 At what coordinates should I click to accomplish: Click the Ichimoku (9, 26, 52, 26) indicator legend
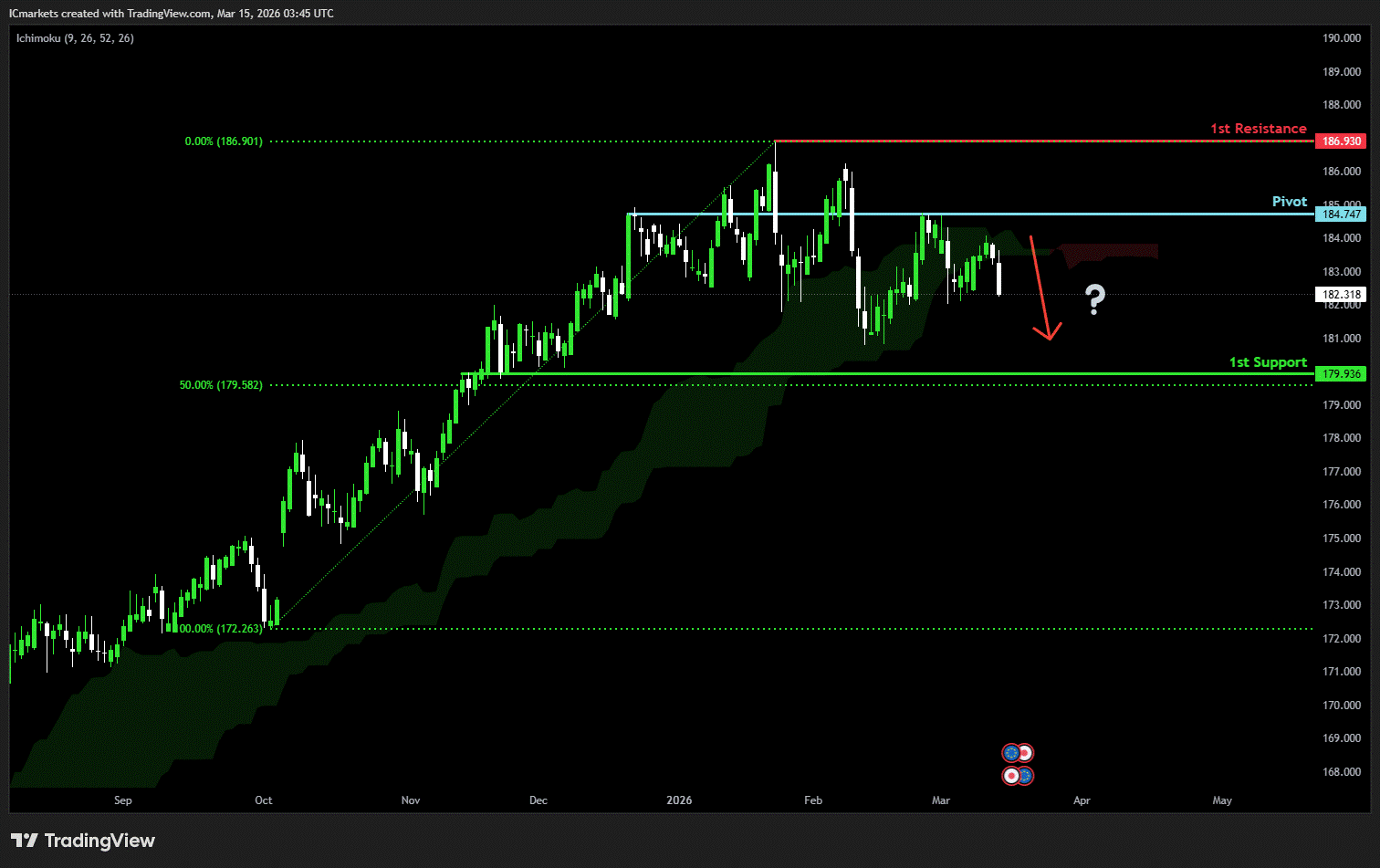(x=75, y=38)
